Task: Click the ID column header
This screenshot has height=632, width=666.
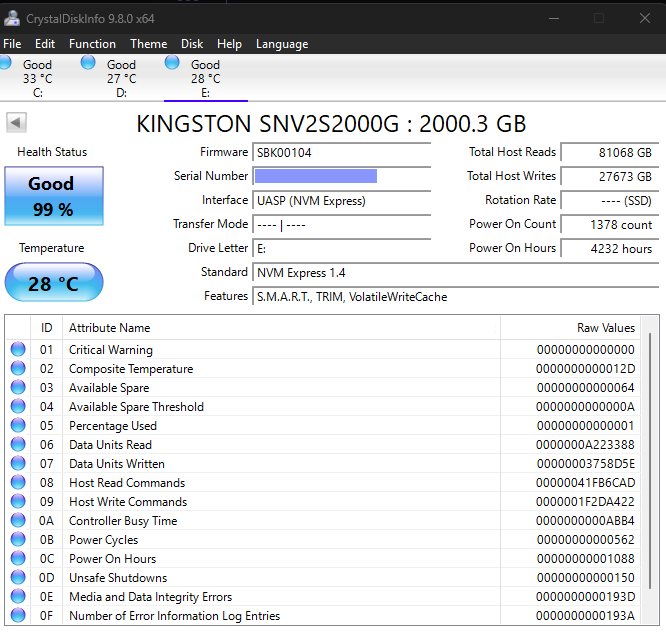Action: tap(46, 327)
